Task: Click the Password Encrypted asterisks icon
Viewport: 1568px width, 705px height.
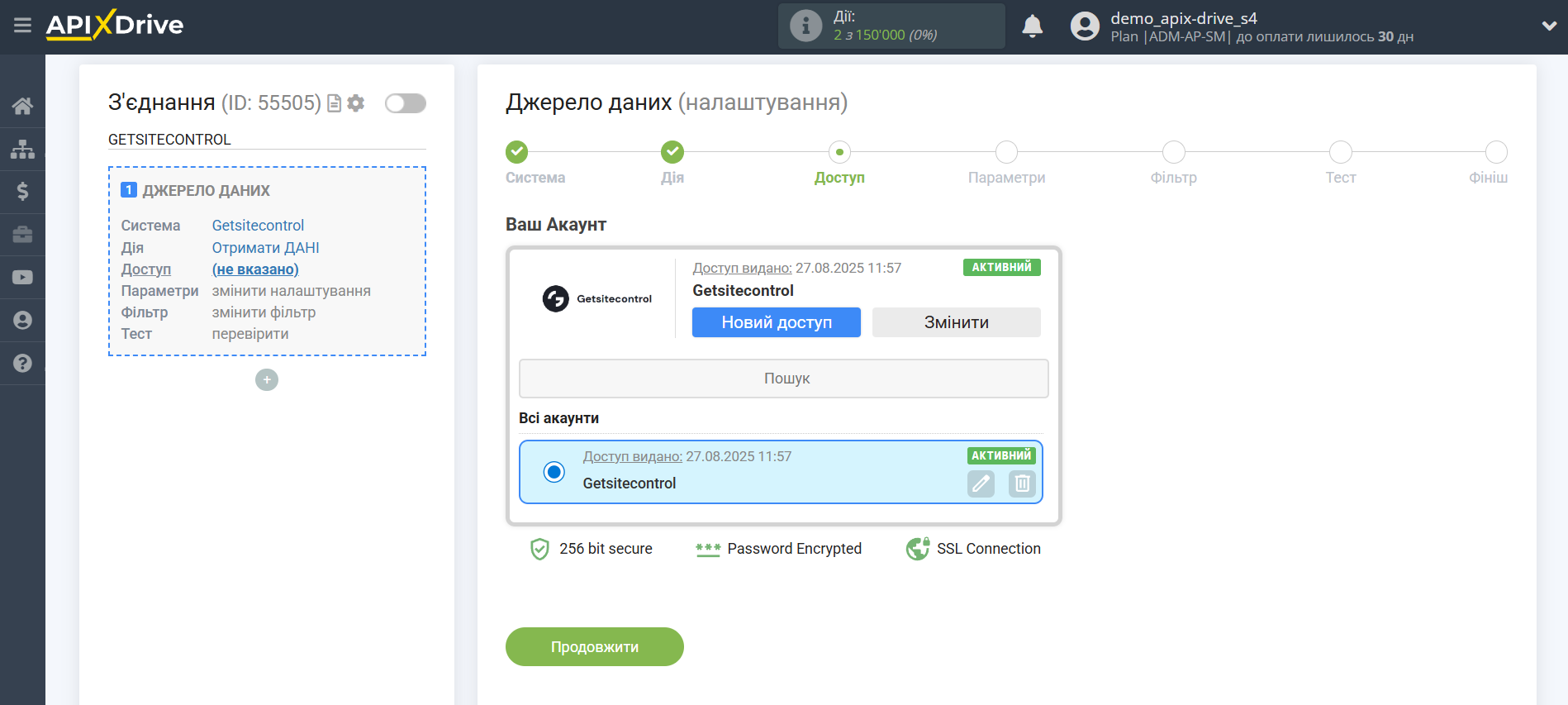Action: [x=708, y=549]
